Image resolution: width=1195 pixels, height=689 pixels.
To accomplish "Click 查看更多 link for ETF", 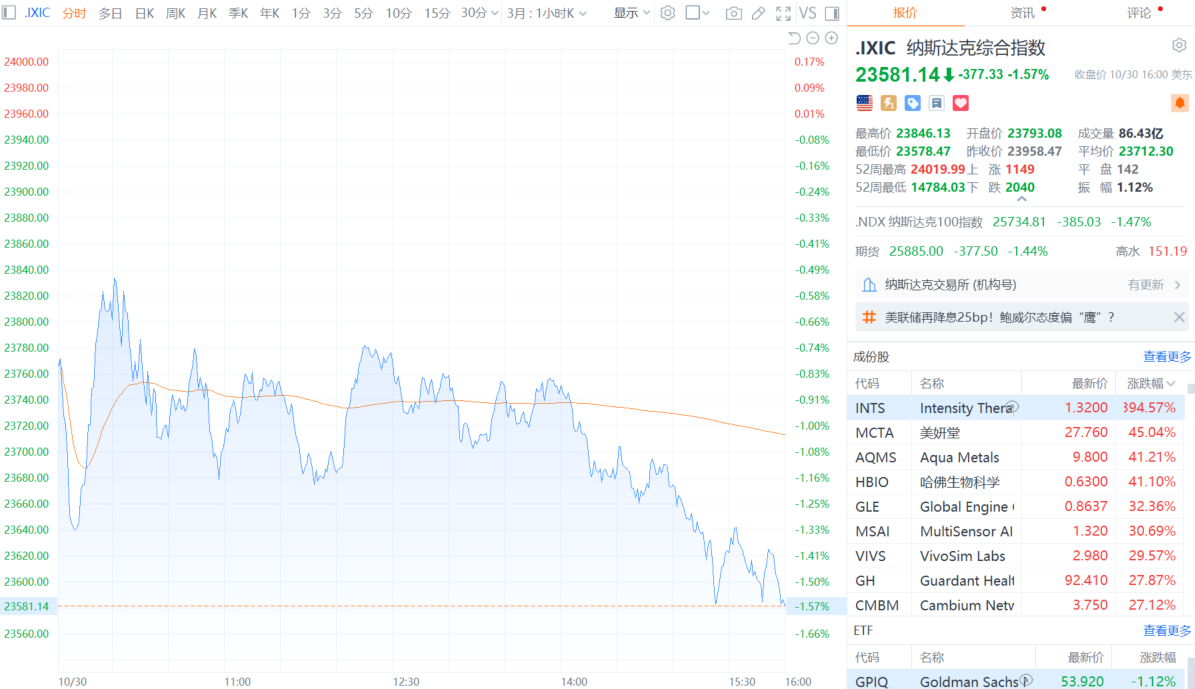I will pyautogui.click(x=1166, y=630).
